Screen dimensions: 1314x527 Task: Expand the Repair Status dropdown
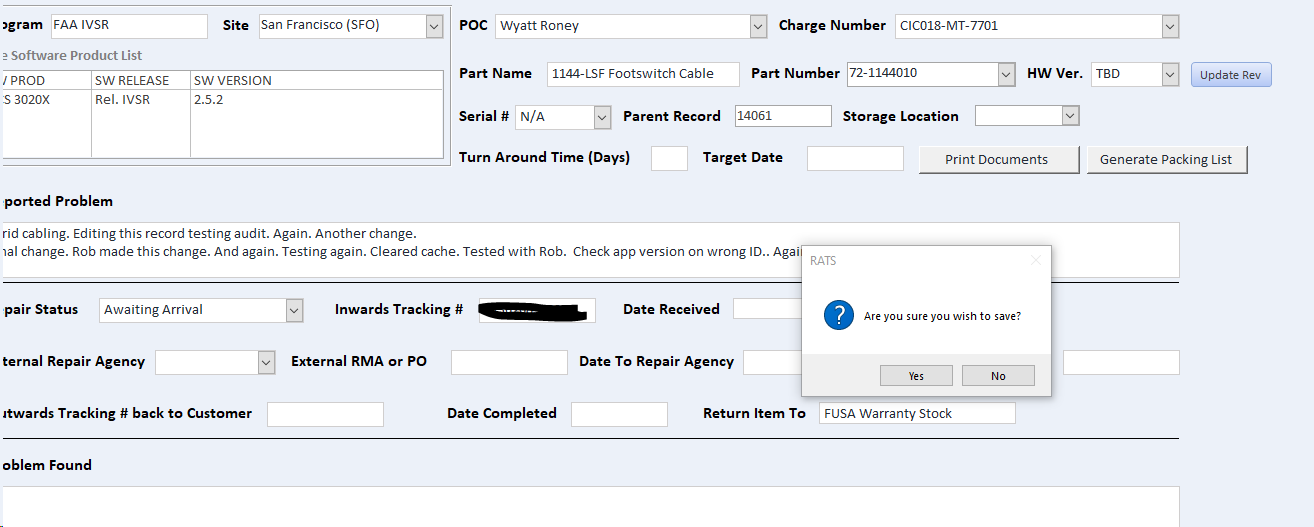click(x=294, y=311)
